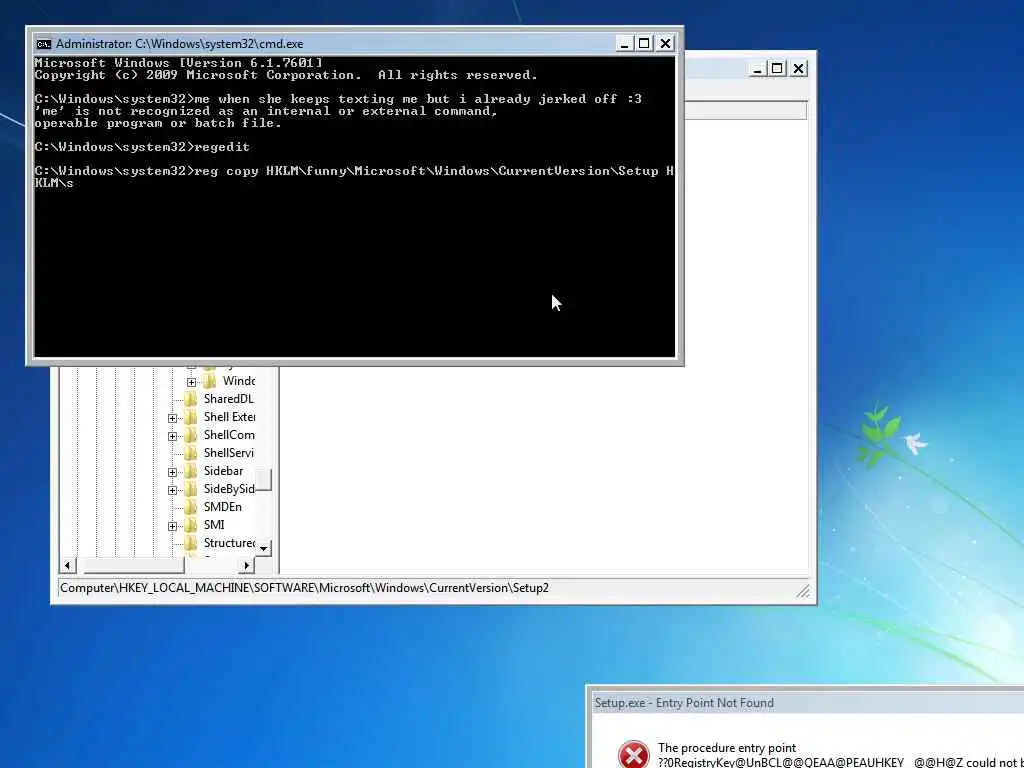The image size is (1024, 768).
Task: Click registry tree scroll-down arrow
Action: [x=263, y=548]
